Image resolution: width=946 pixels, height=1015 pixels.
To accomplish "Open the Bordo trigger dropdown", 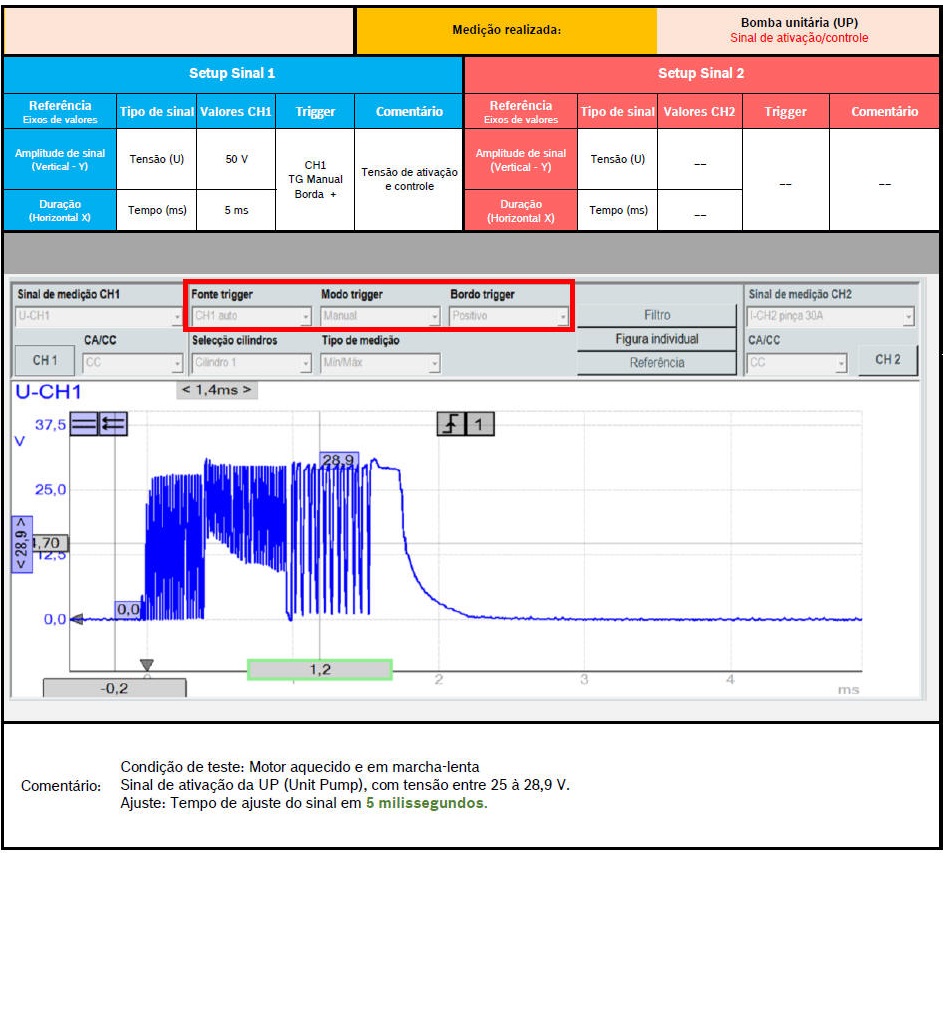I will click(509, 316).
